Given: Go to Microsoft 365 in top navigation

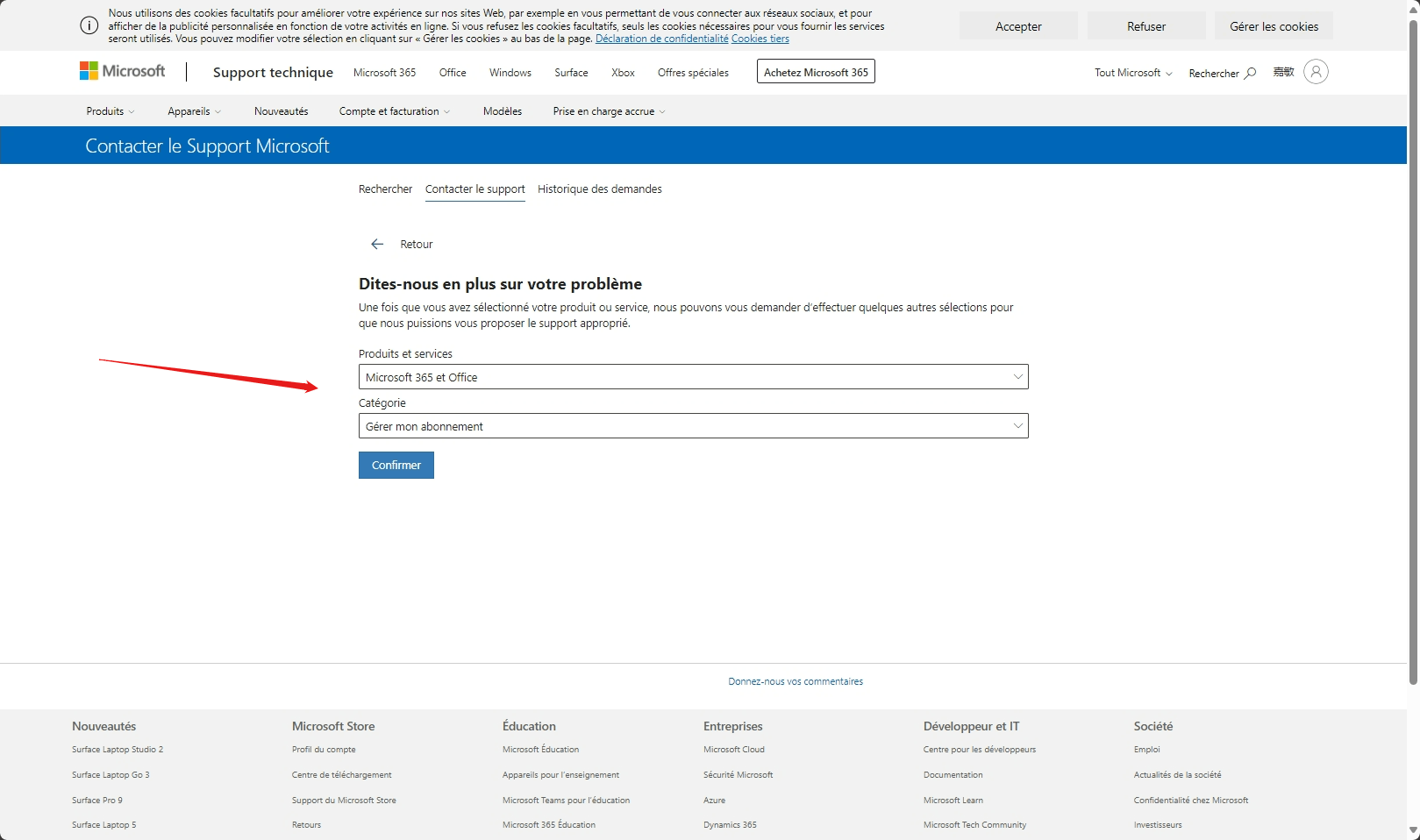Looking at the screenshot, I should click(x=385, y=73).
